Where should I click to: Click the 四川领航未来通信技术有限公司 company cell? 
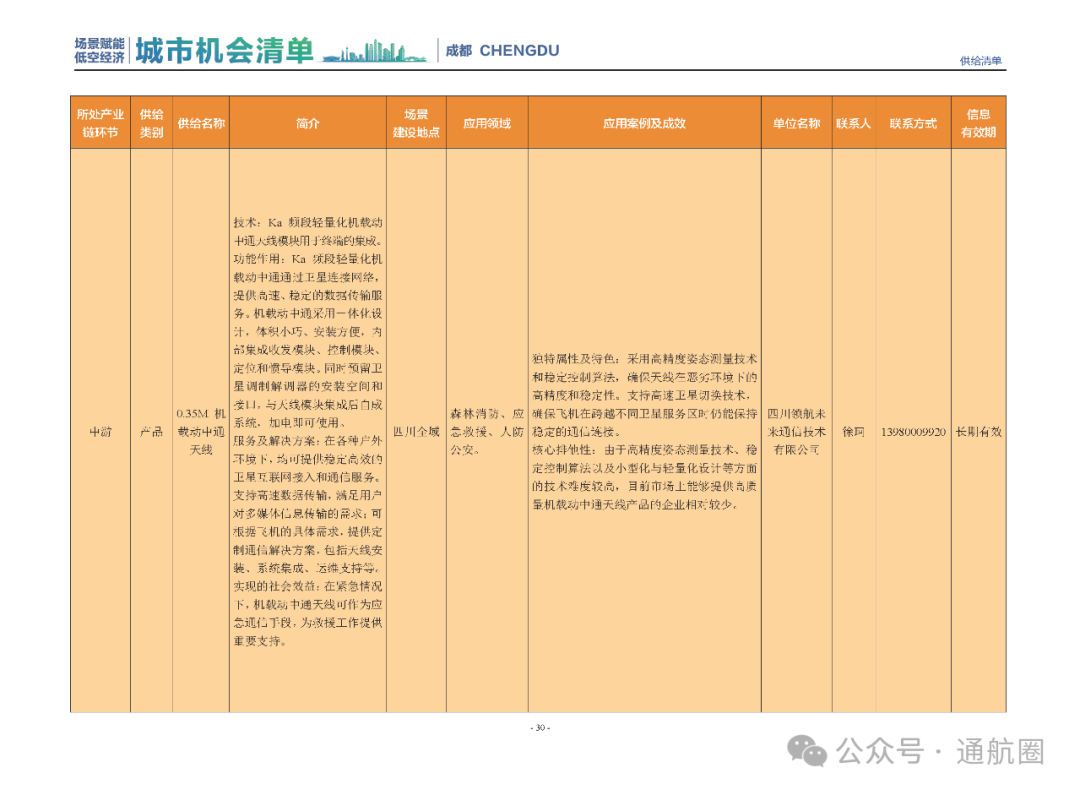click(797, 432)
